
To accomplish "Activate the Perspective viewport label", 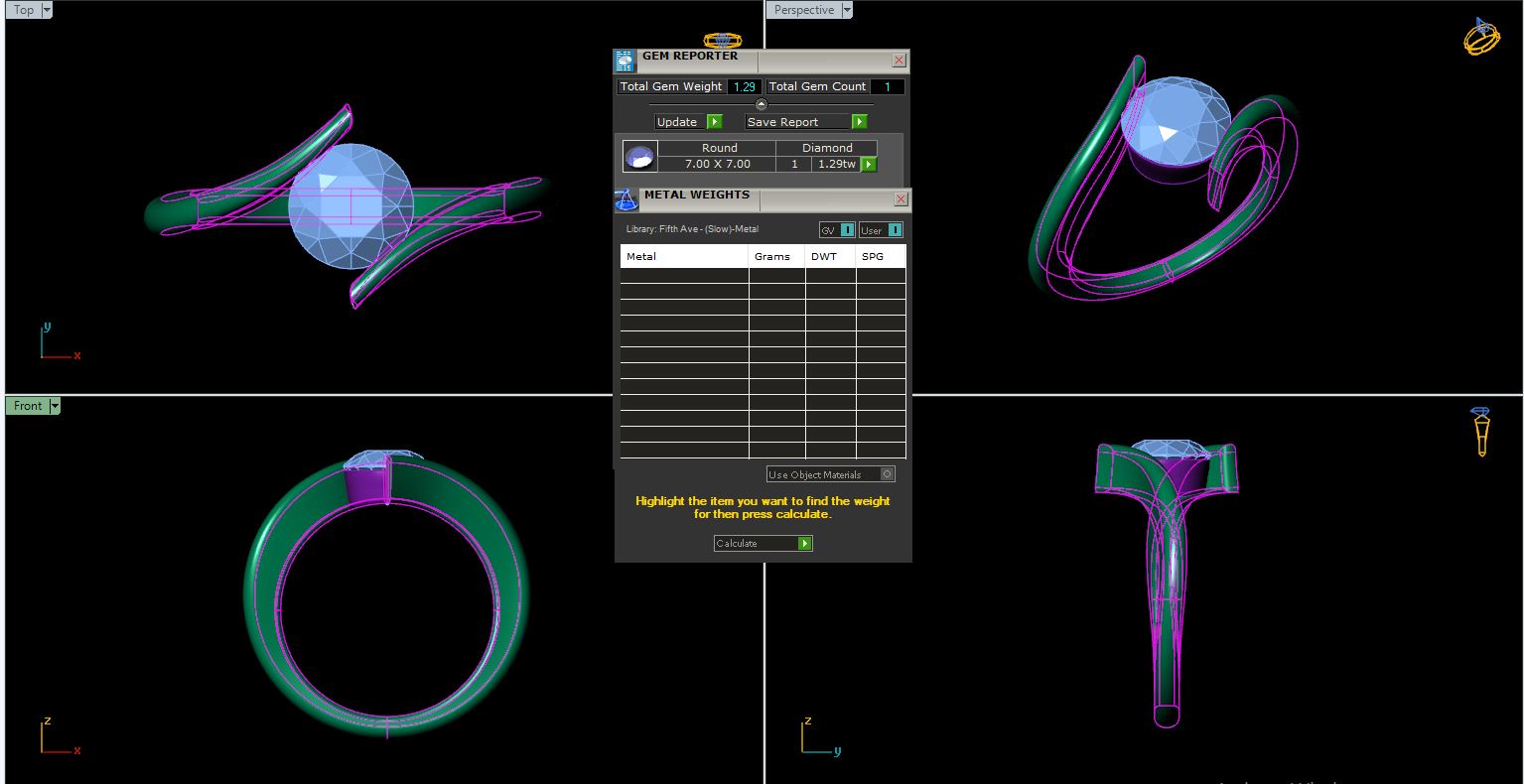I will coord(804,10).
